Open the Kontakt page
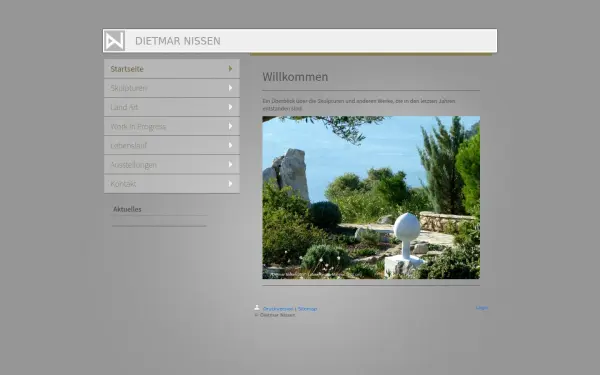600x375 pixels. point(172,184)
